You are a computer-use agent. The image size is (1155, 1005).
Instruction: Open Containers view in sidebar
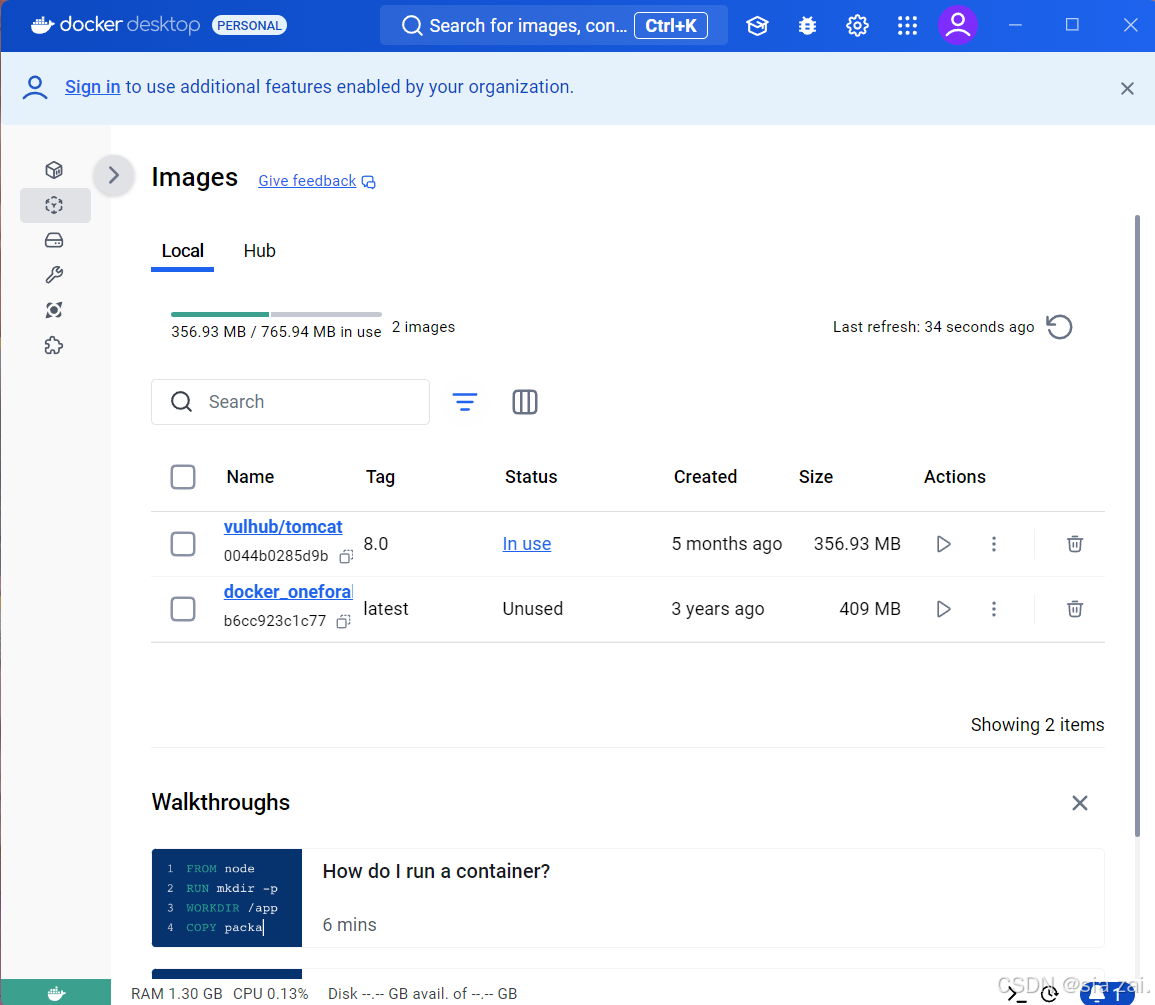55,171
